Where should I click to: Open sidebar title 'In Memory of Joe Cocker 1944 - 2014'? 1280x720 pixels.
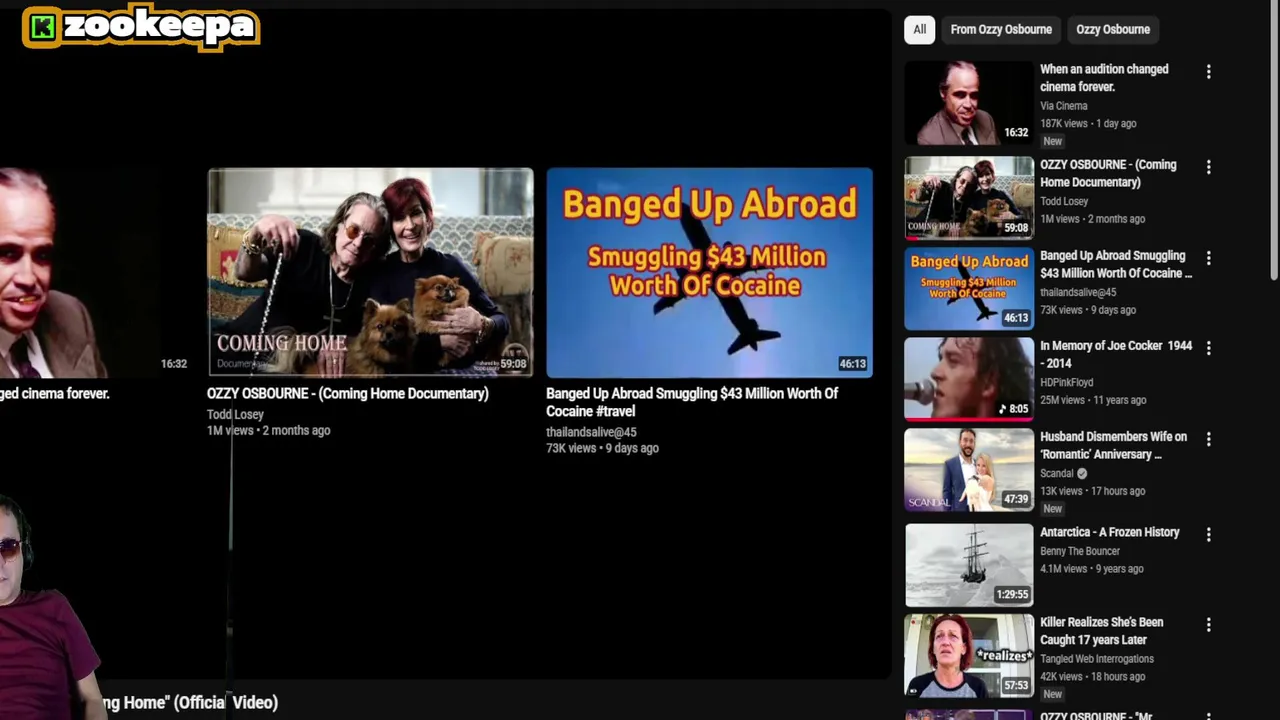[x=1116, y=354]
